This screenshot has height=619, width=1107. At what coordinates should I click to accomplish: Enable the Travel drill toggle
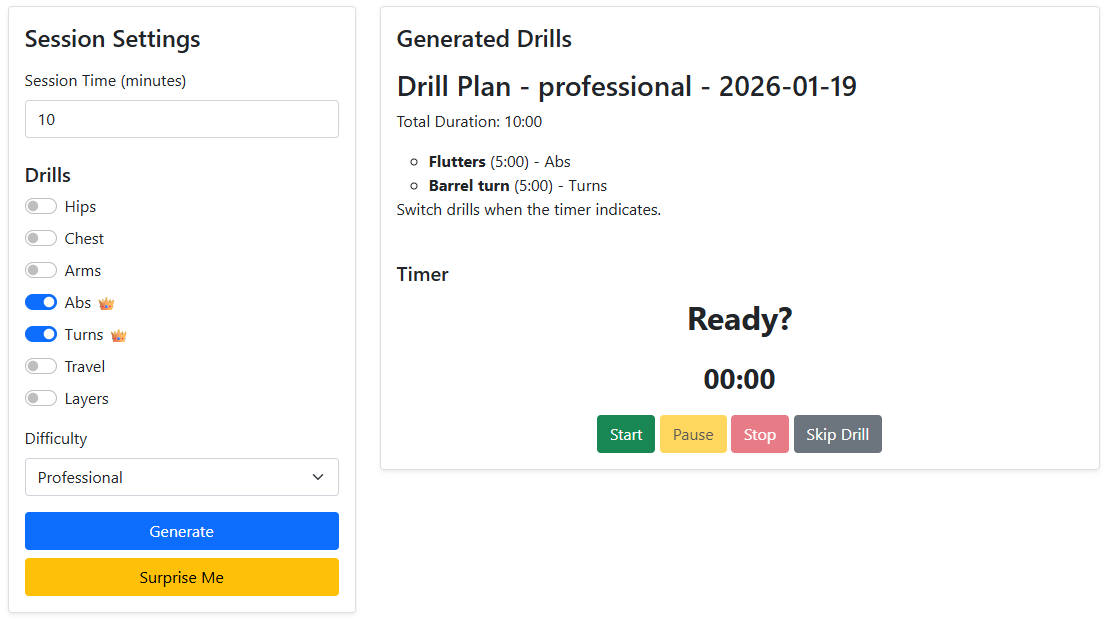point(41,367)
